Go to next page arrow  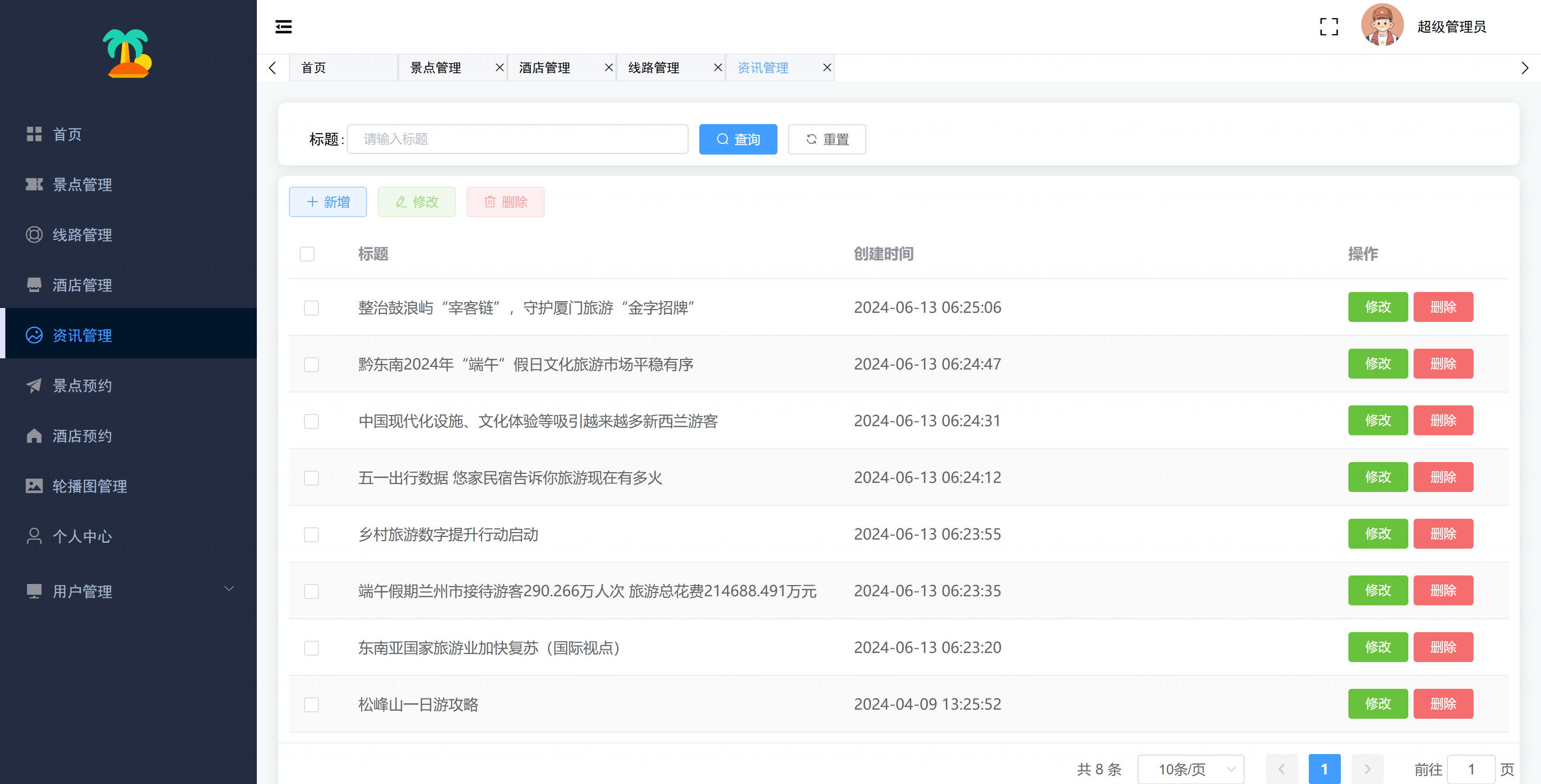click(1367, 769)
